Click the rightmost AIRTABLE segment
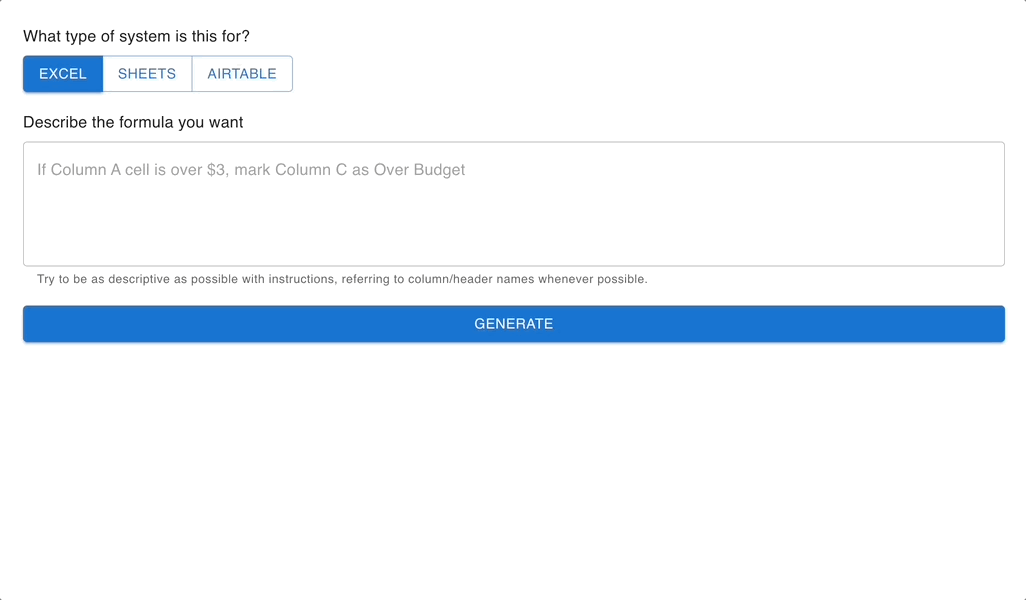This screenshot has width=1026, height=600. 242,74
